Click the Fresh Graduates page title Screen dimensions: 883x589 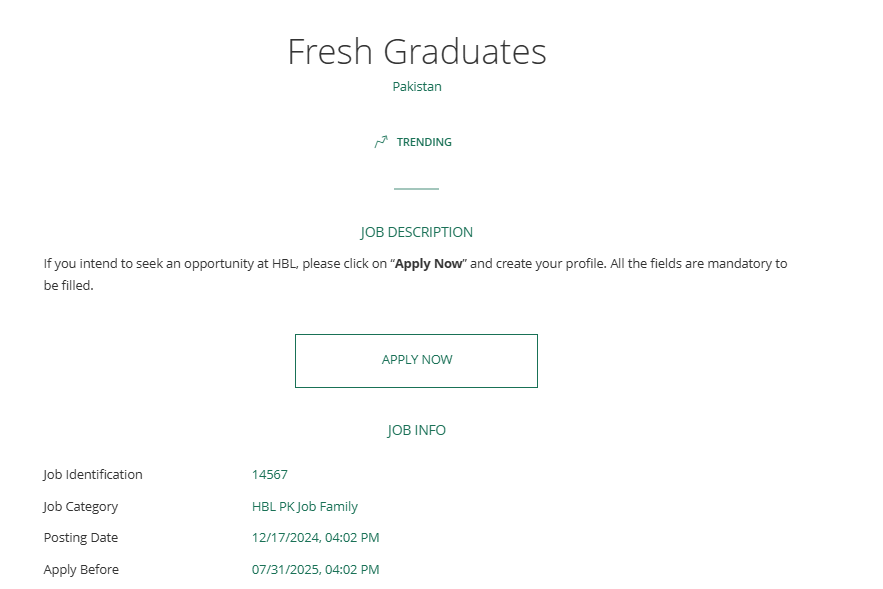pos(417,51)
